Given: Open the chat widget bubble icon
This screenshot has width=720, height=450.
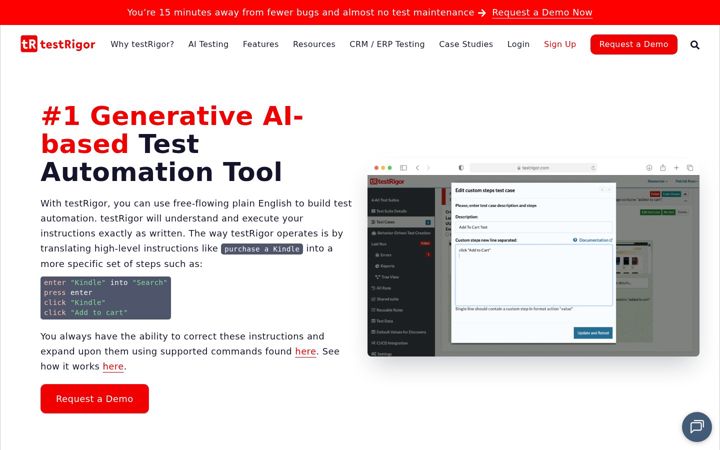Looking at the screenshot, I should pos(697,427).
